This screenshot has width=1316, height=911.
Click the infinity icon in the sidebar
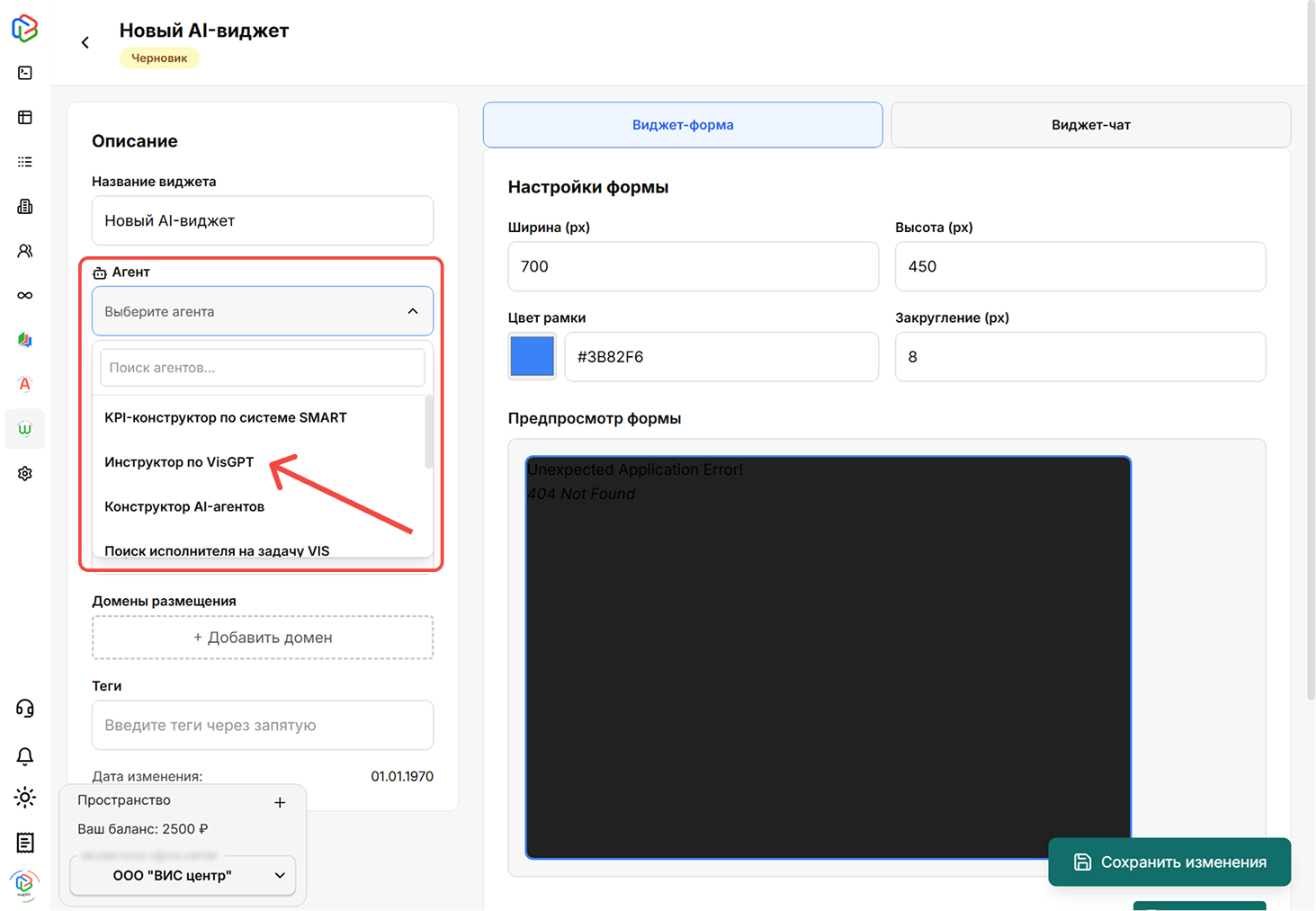click(25, 295)
